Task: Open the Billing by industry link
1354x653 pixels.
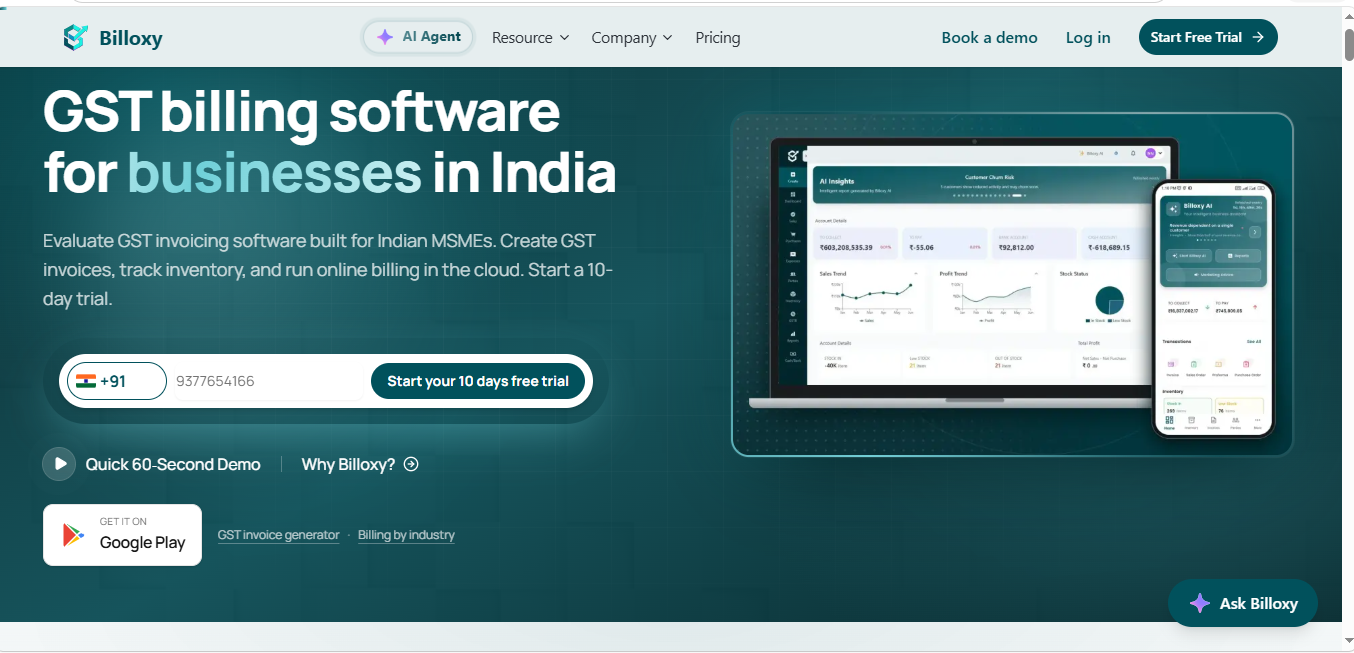Action: point(406,535)
